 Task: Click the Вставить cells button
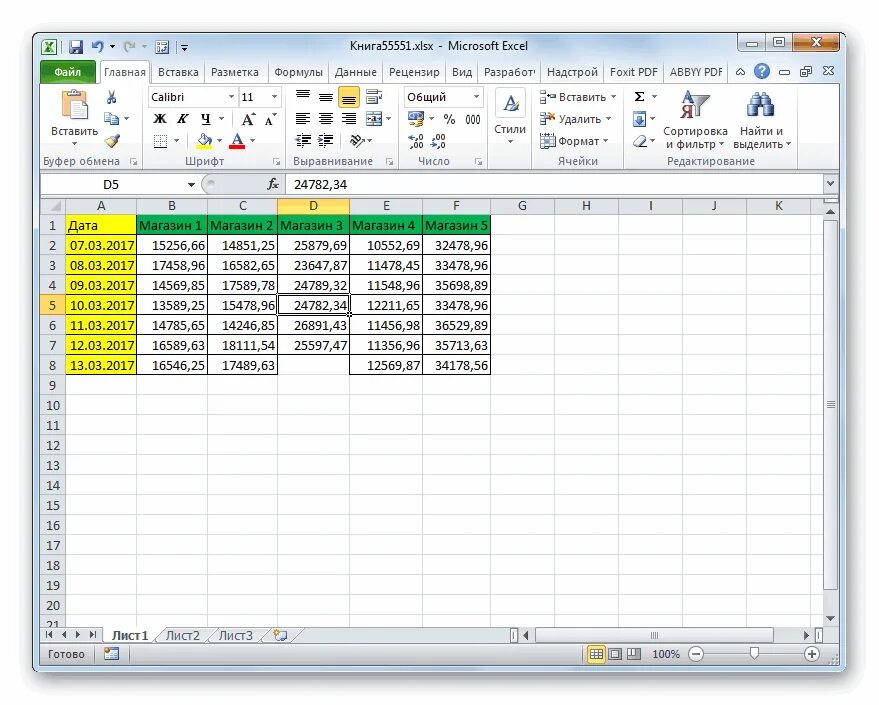point(578,97)
